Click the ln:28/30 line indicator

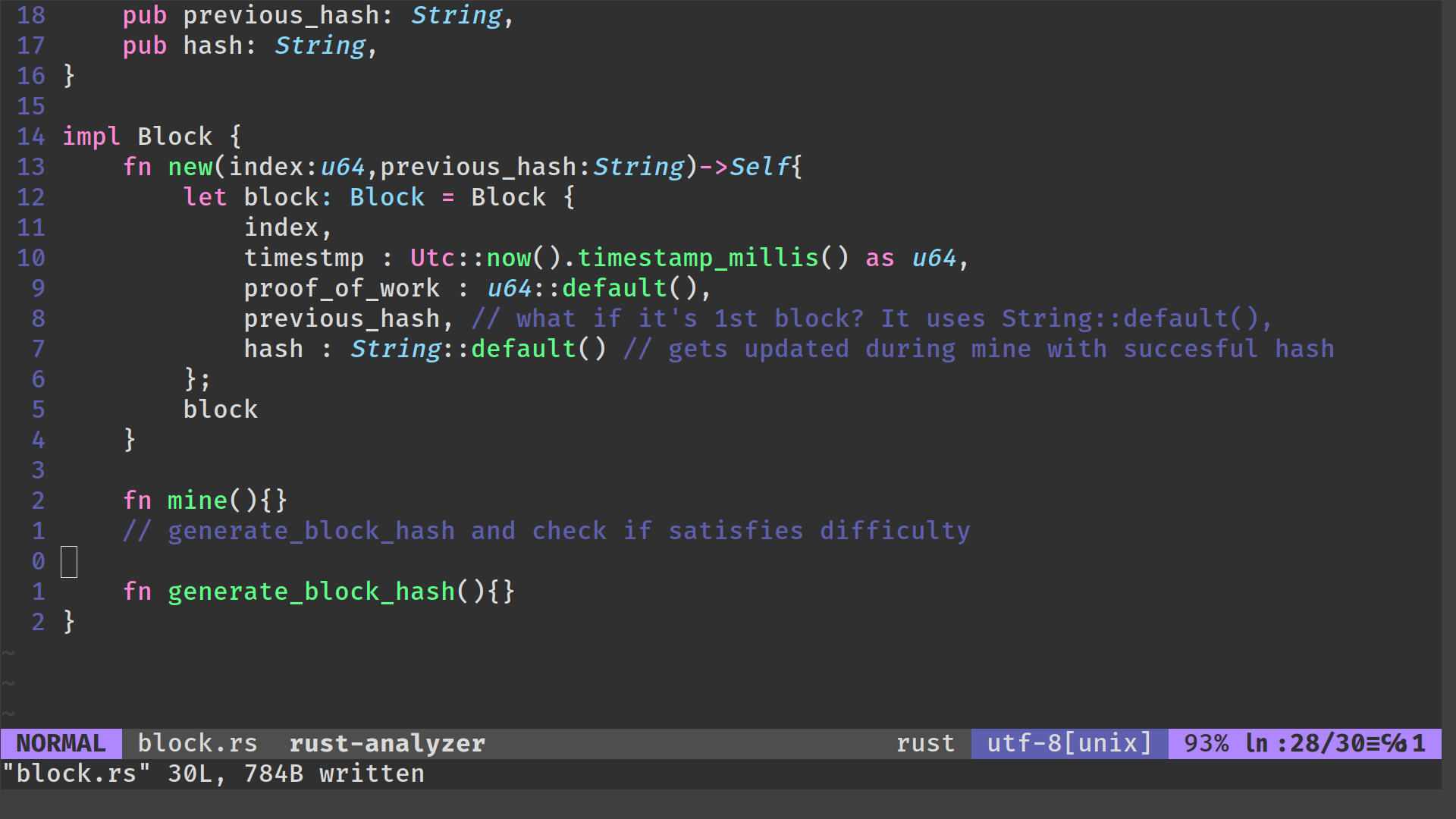[x=1298, y=743]
